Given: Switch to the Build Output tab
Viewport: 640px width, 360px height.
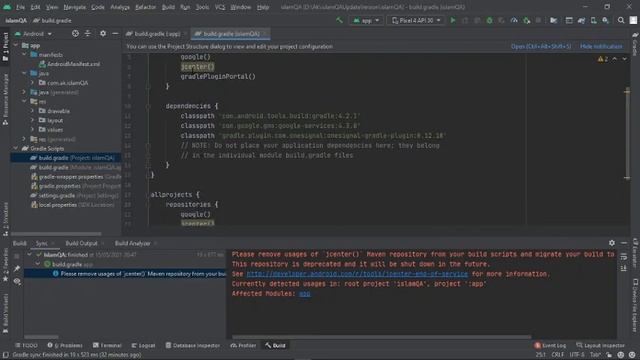Looking at the screenshot, I should click(81, 243).
